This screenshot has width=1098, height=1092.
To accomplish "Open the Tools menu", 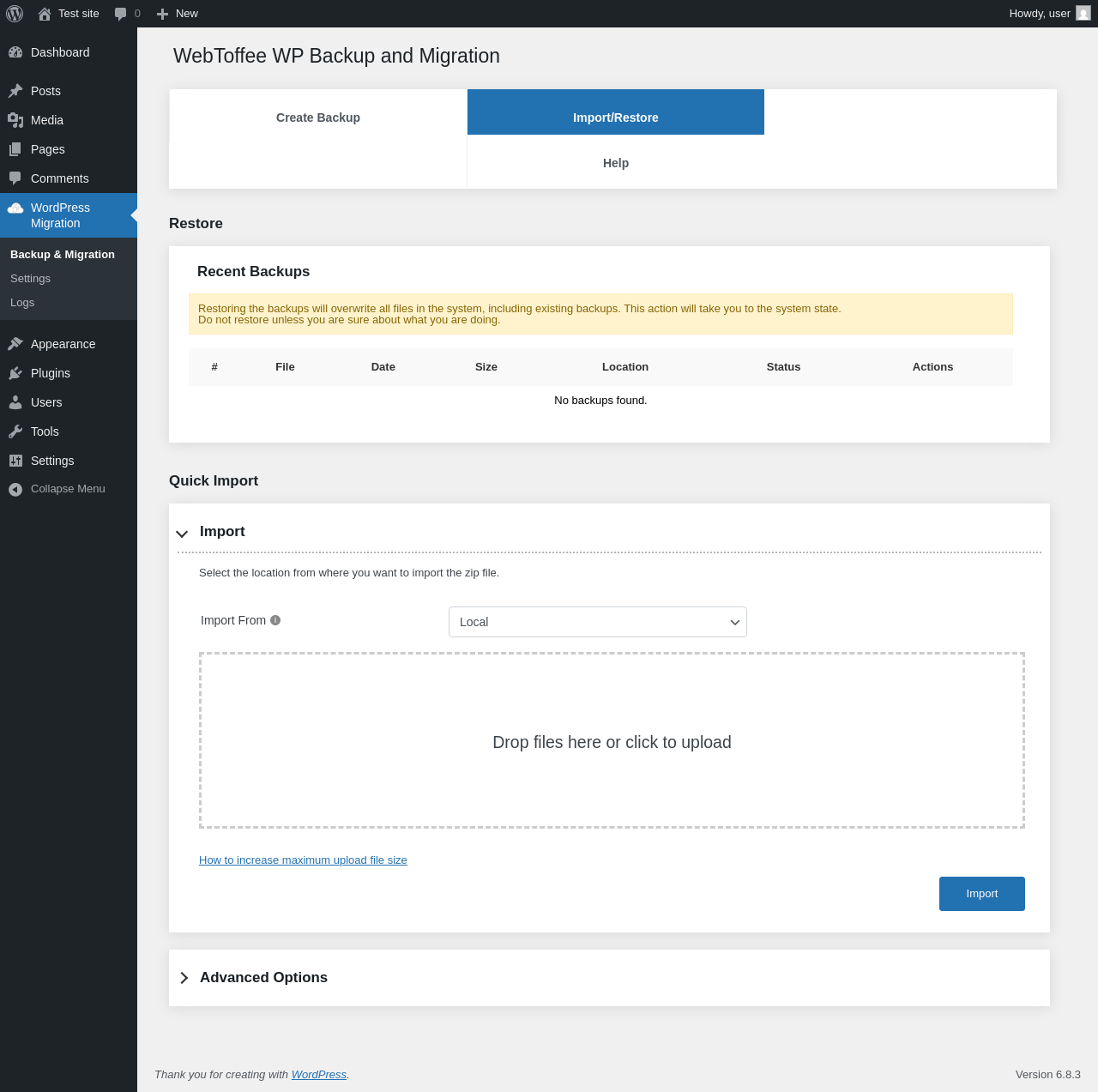I will 69,431.
